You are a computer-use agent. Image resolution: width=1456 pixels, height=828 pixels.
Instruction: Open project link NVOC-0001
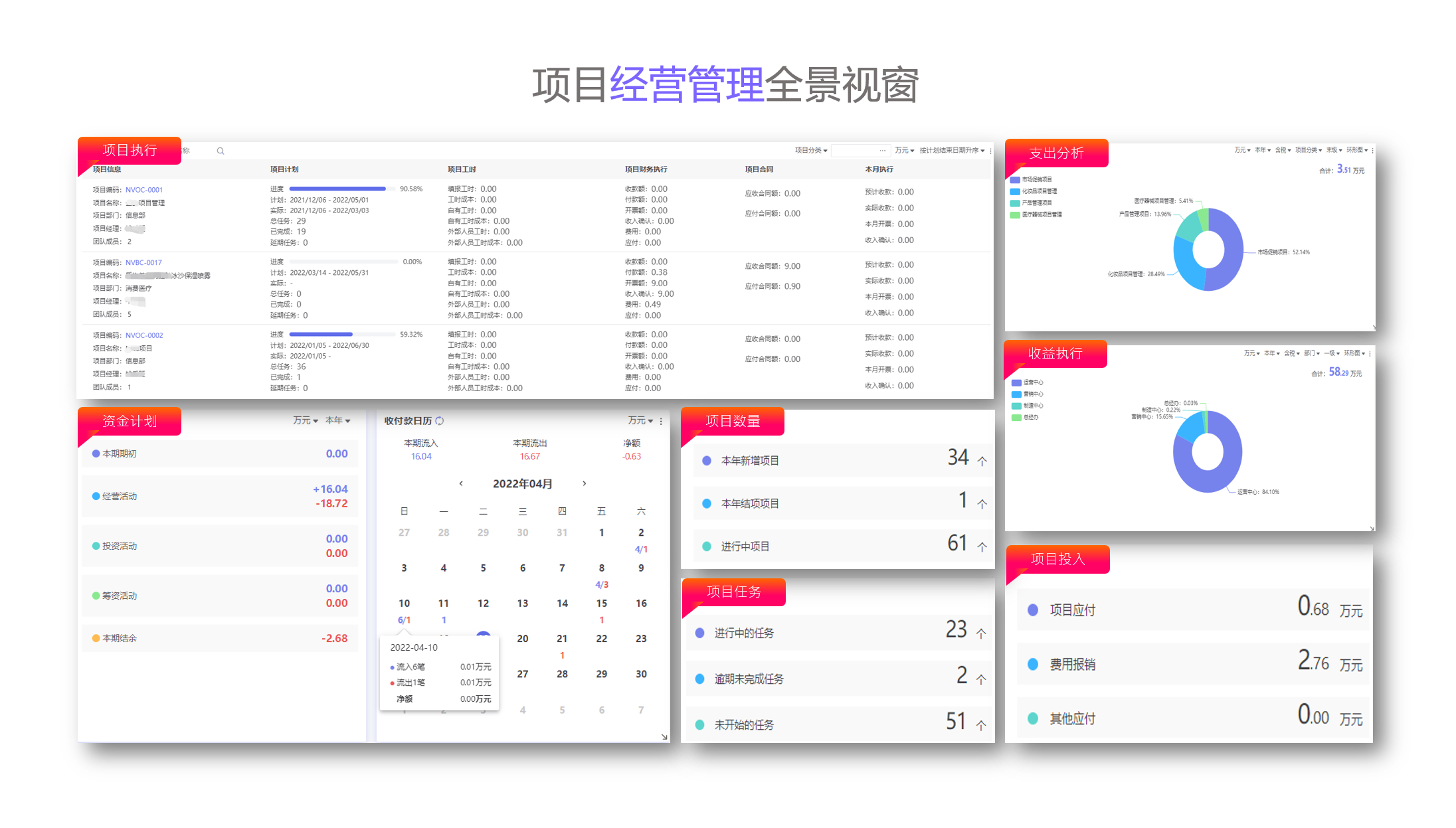coord(144,190)
